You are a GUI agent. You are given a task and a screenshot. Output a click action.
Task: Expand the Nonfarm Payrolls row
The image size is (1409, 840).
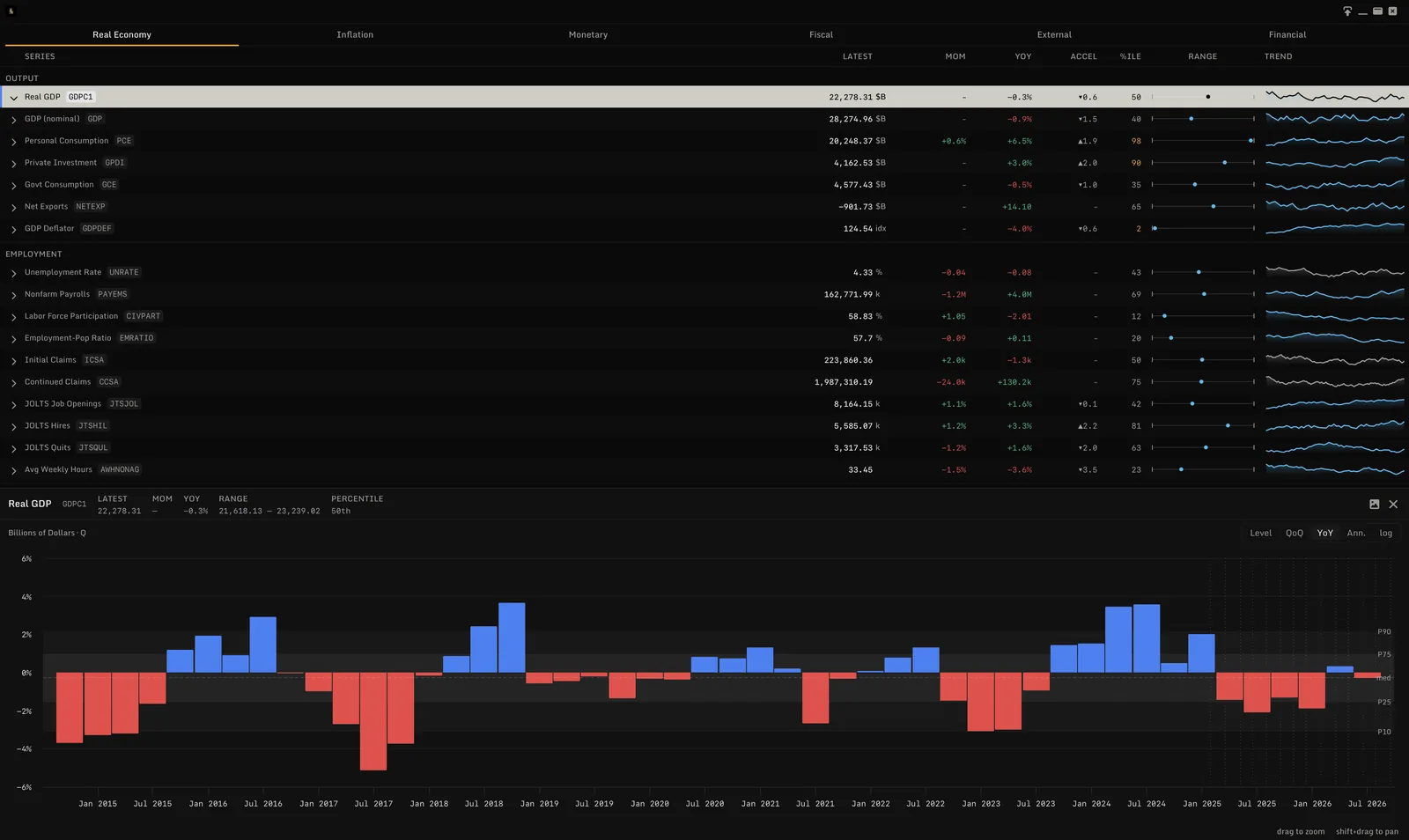click(x=14, y=295)
